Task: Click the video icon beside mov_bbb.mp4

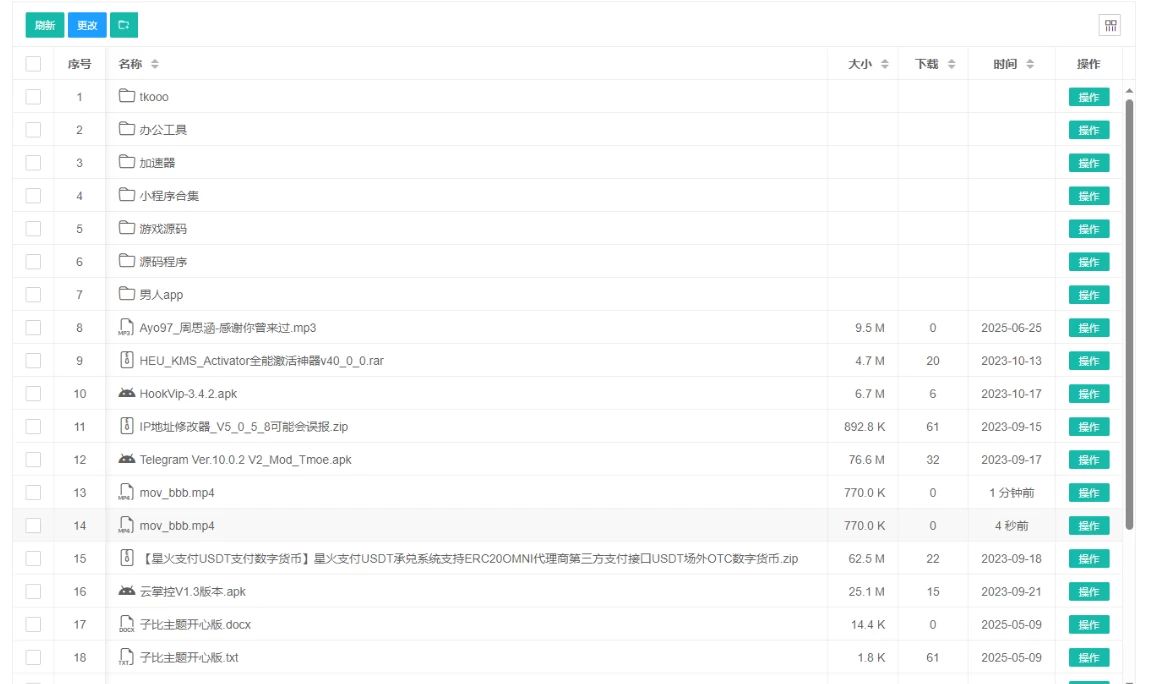Action: [x=125, y=492]
